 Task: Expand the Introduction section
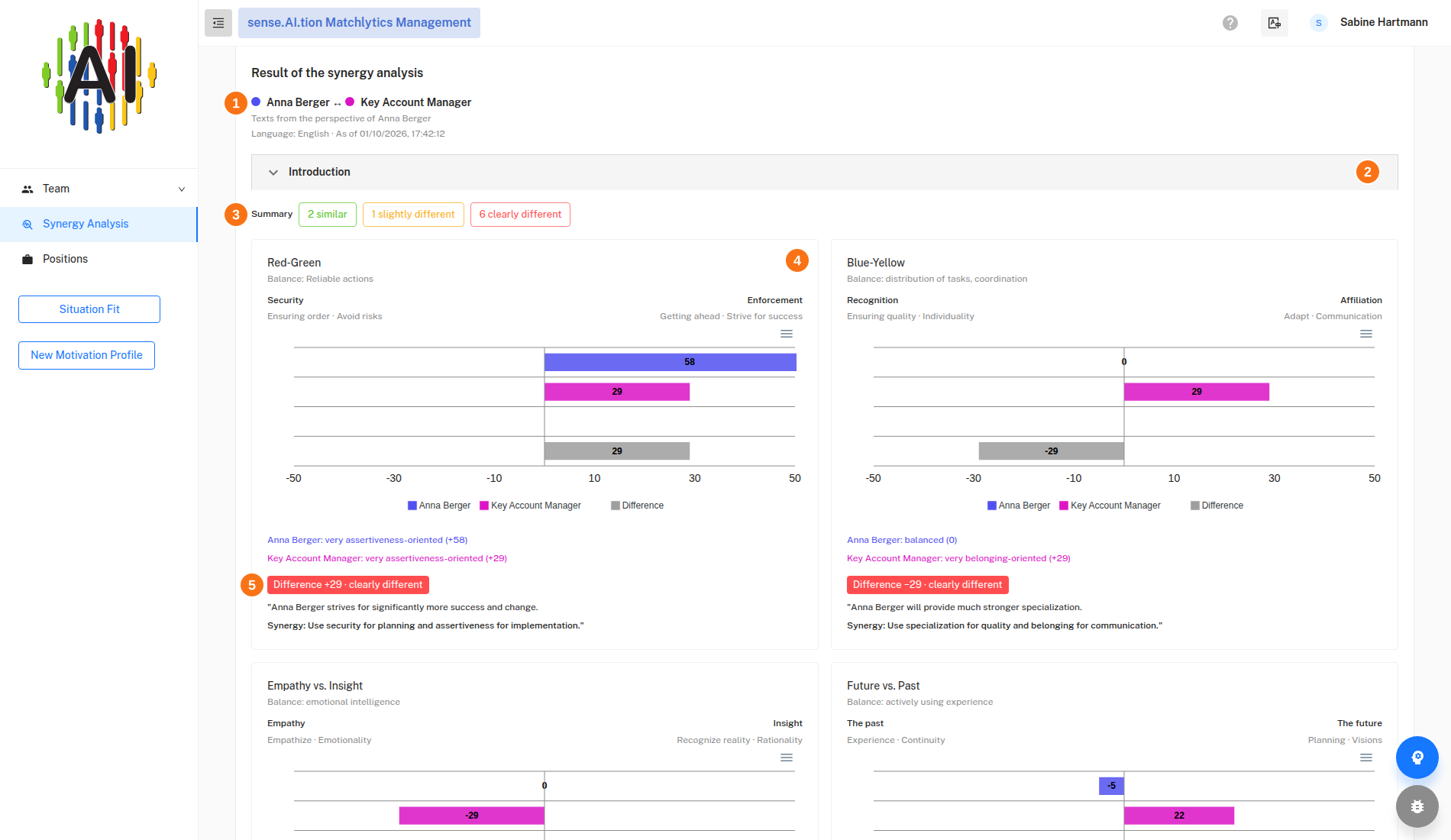[825, 172]
